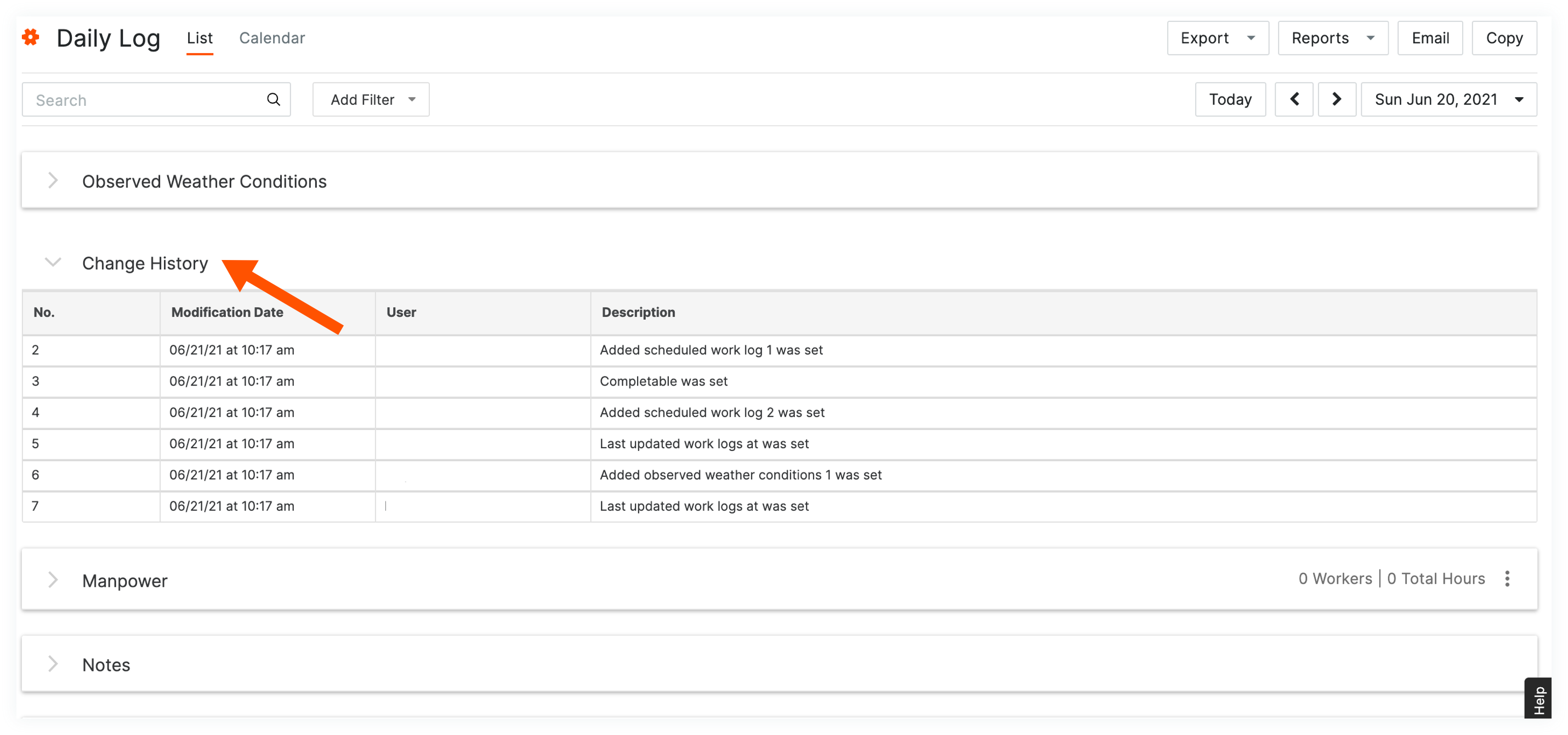Open the Add Filter dropdown
This screenshot has width=1568, height=735.
click(371, 99)
